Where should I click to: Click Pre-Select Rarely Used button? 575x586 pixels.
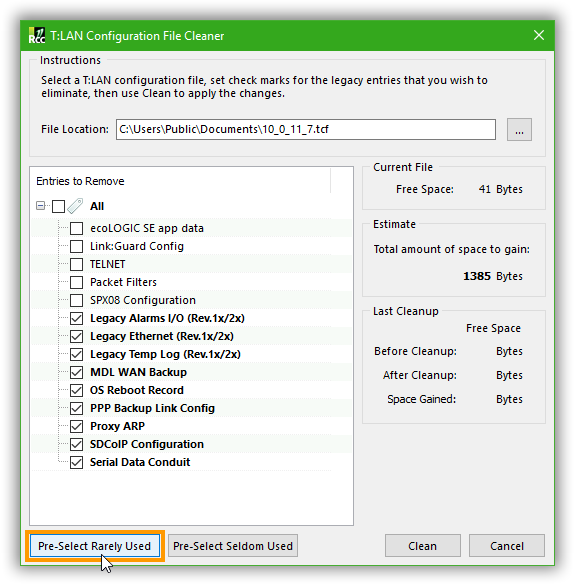pyautogui.click(x=95, y=546)
